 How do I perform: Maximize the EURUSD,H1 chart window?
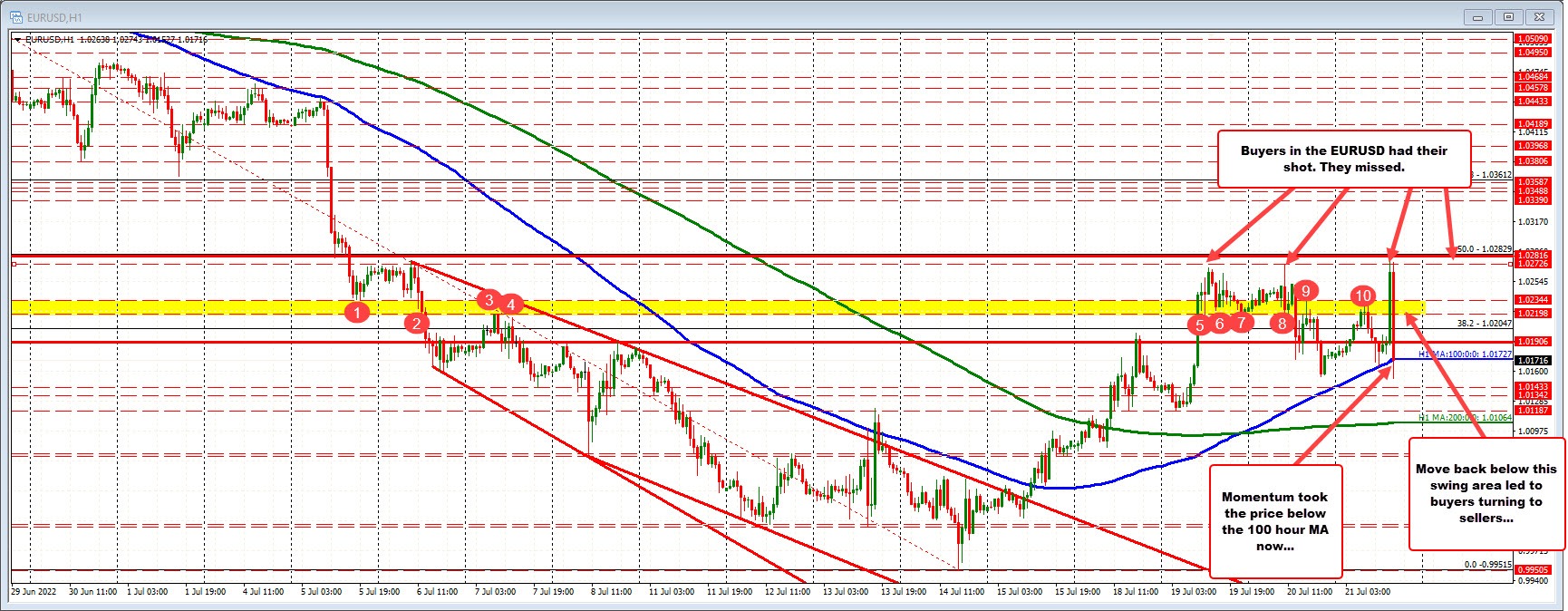tap(1509, 16)
